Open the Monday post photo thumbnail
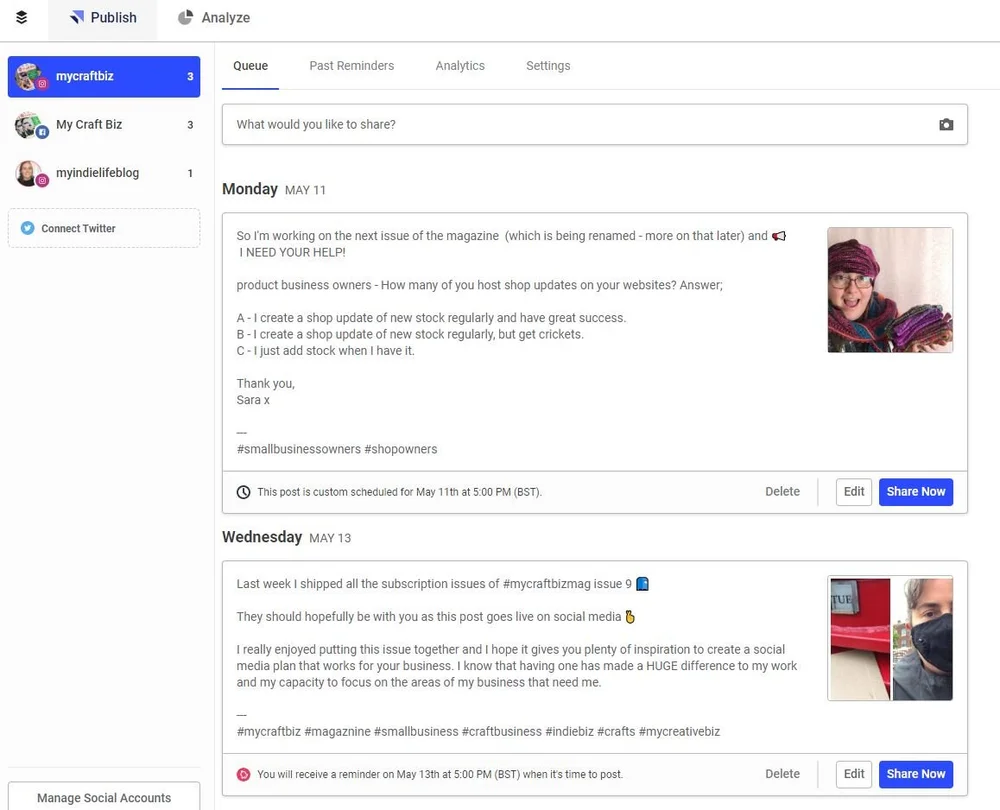Viewport: 1000px width, 810px height. click(890, 290)
